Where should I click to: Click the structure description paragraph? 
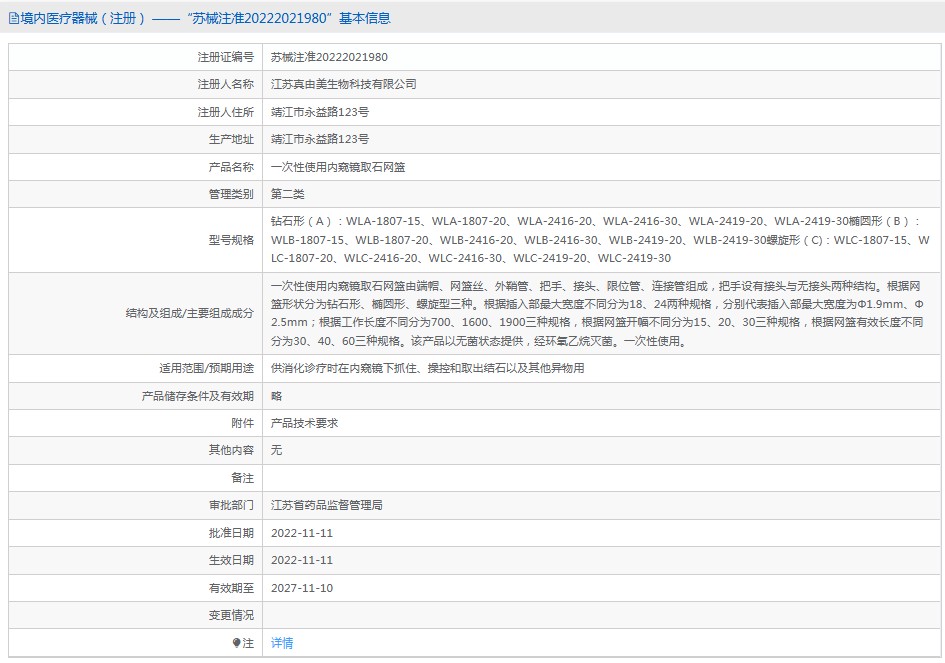click(x=597, y=313)
